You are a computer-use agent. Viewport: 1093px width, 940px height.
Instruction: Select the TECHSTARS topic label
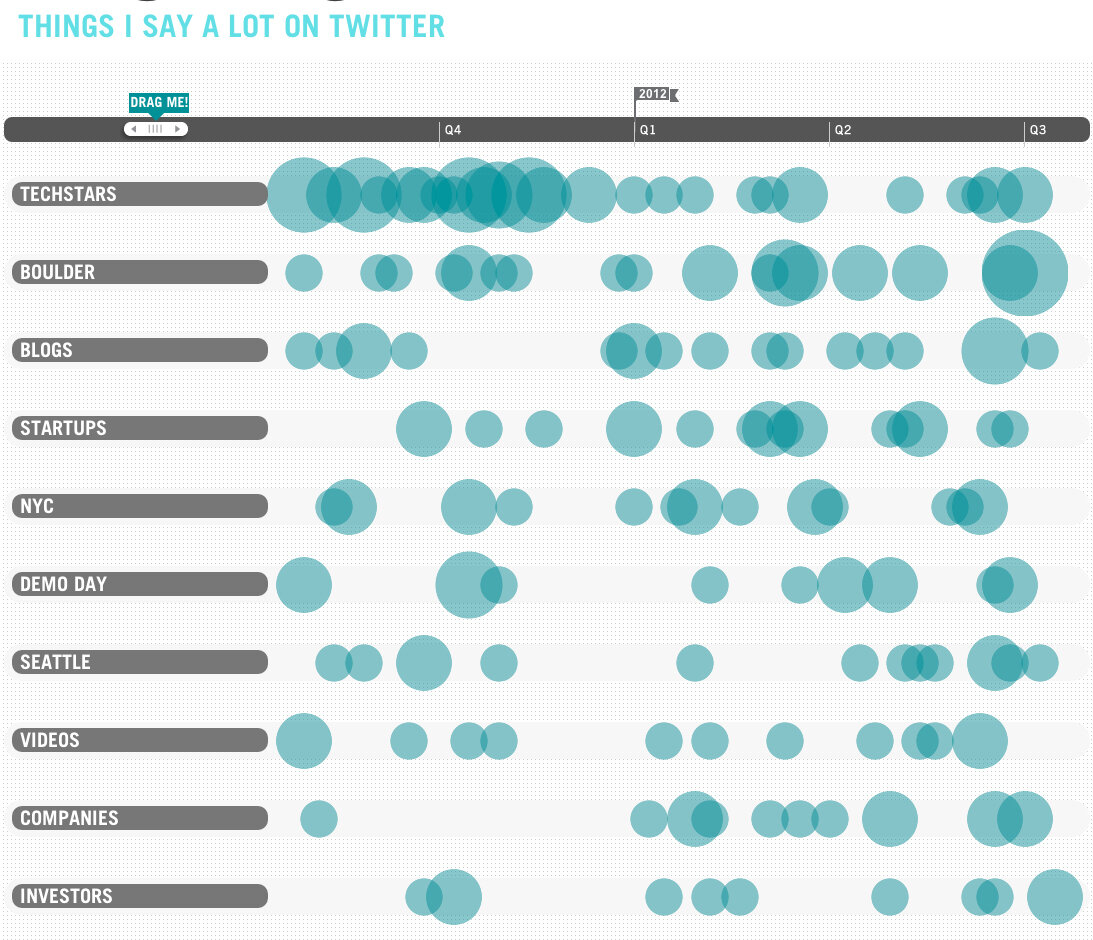click(x=139, y=194)
